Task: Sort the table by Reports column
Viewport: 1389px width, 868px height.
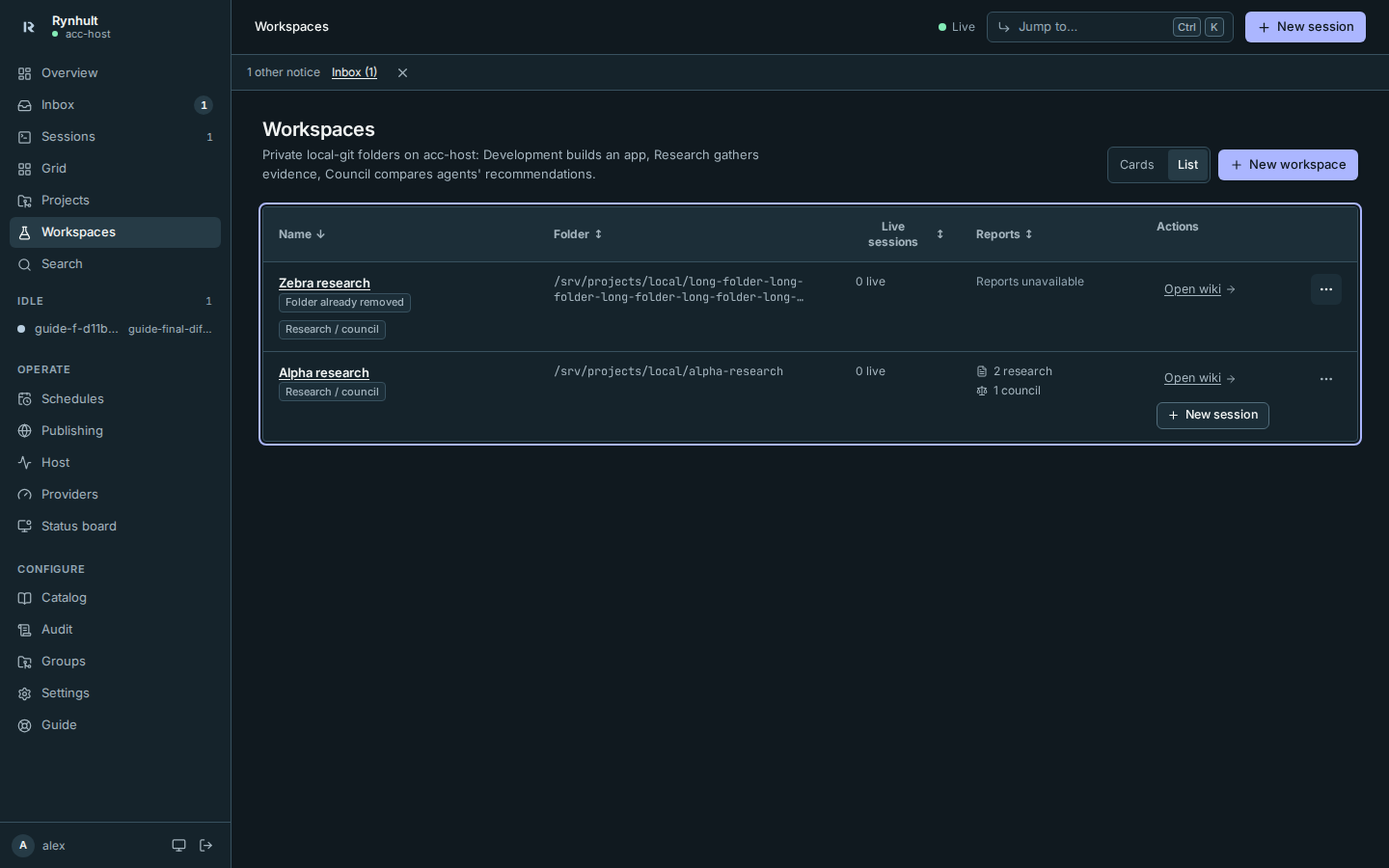Action: click(x=1004, y=234)
